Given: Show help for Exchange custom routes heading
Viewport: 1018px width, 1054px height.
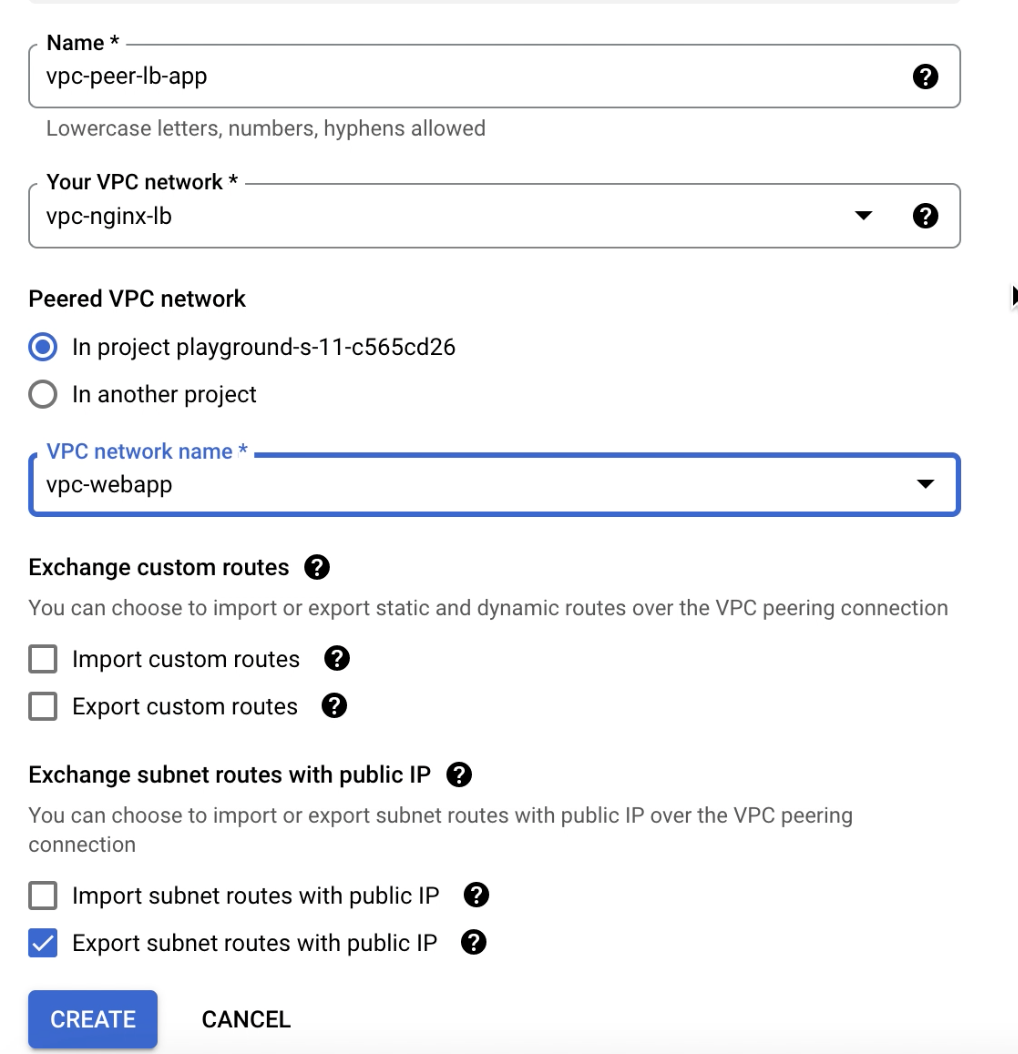Looking at the screenshot, I should tap(317, 567).
